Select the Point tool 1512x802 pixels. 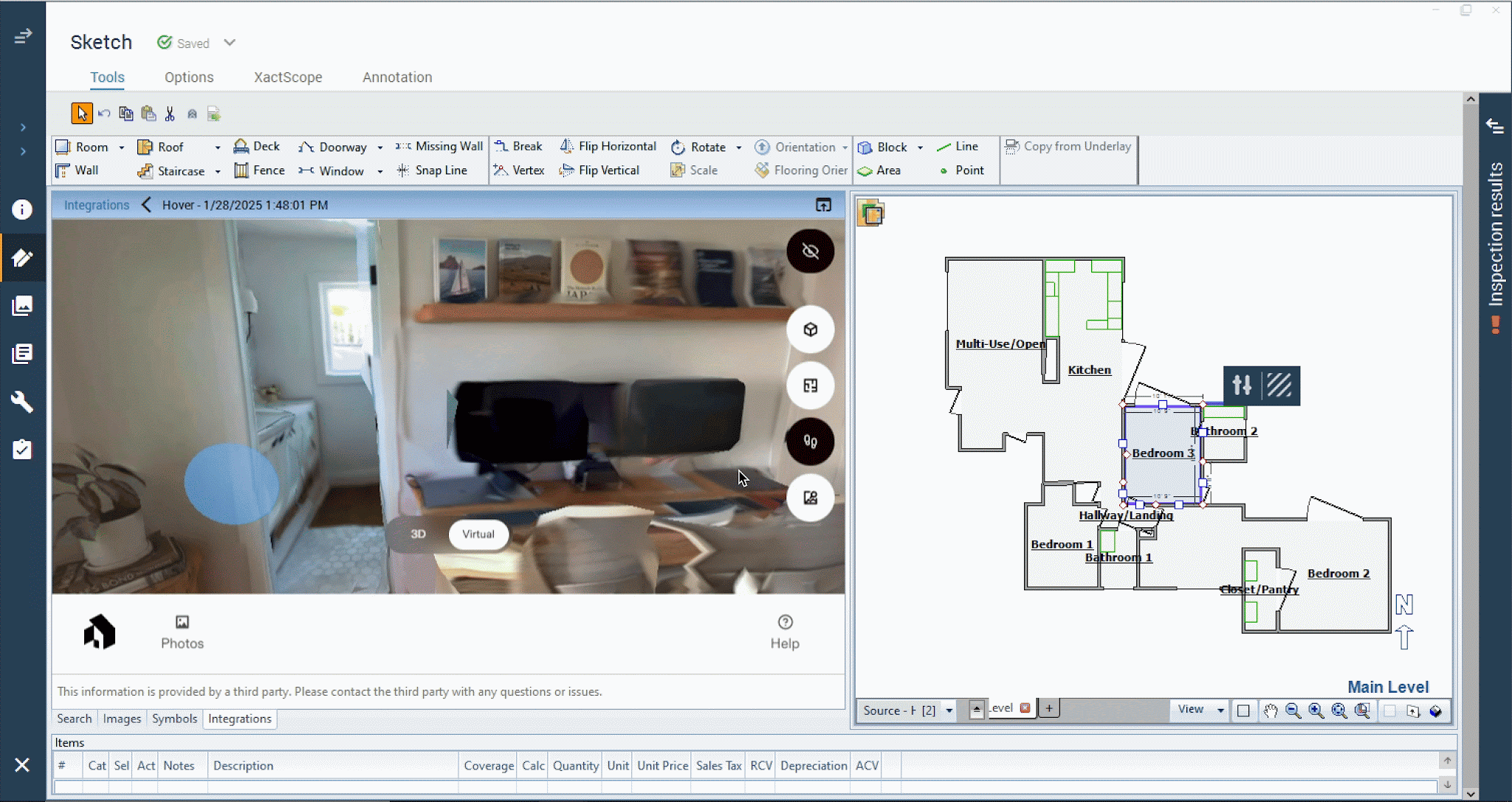pos(961,171)
